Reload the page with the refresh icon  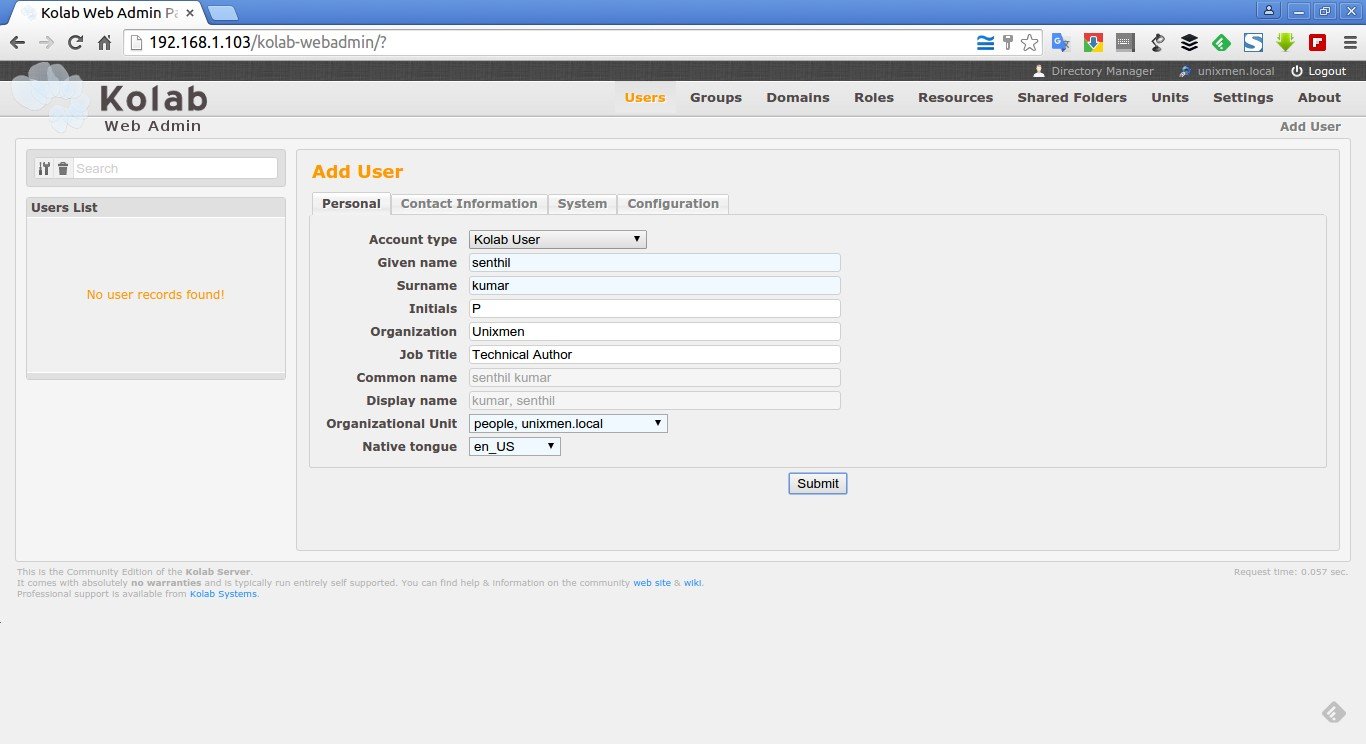pos(75,42)
